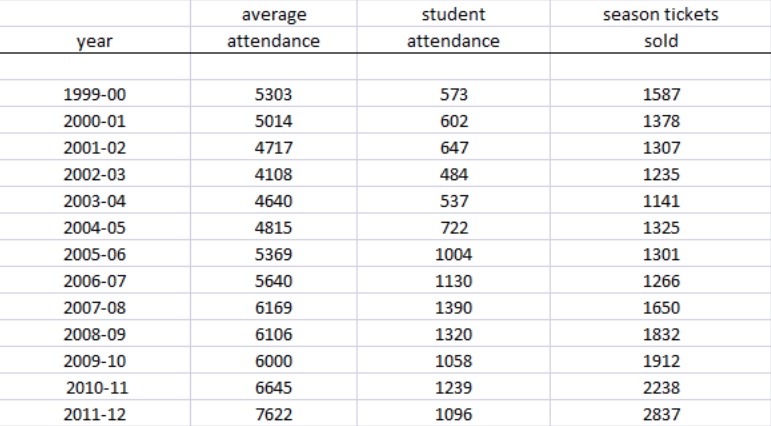Select student attendance cell 1320
The height and width of the screenshot is (426, 771).
(x=453, y=334)
